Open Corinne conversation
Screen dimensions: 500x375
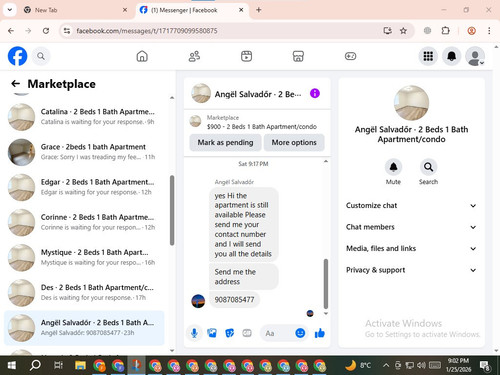click(84, 222)
